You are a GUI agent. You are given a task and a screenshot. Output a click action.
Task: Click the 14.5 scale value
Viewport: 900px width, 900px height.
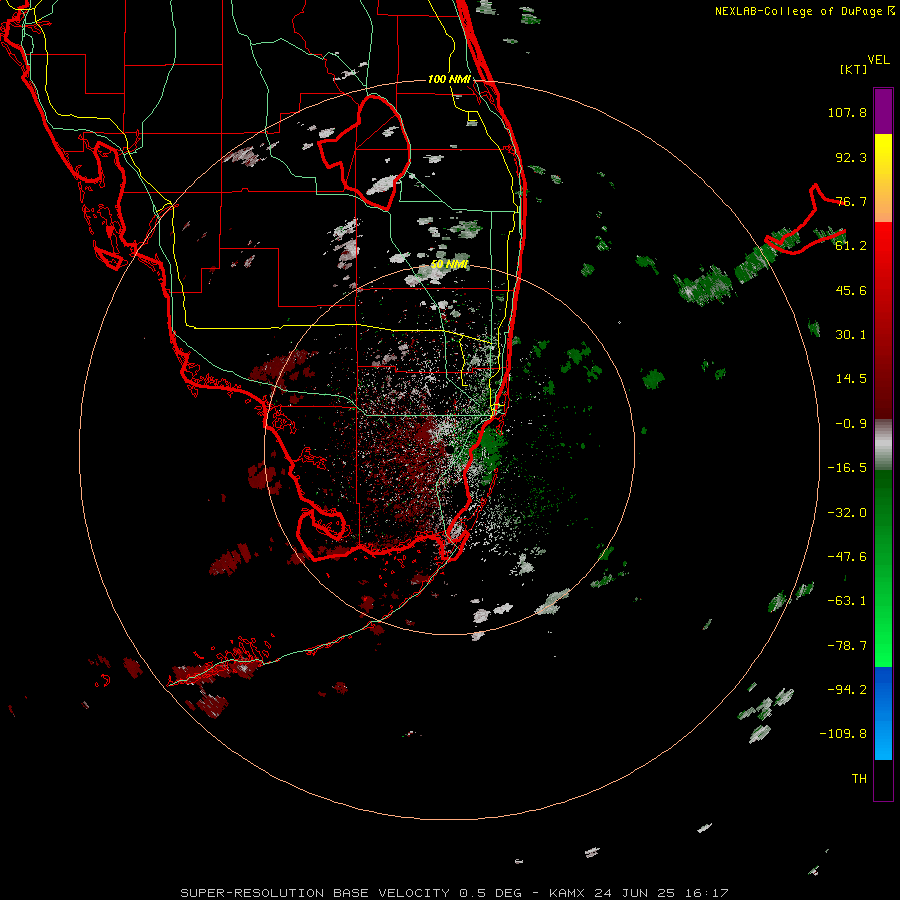[x=851, y=379]
